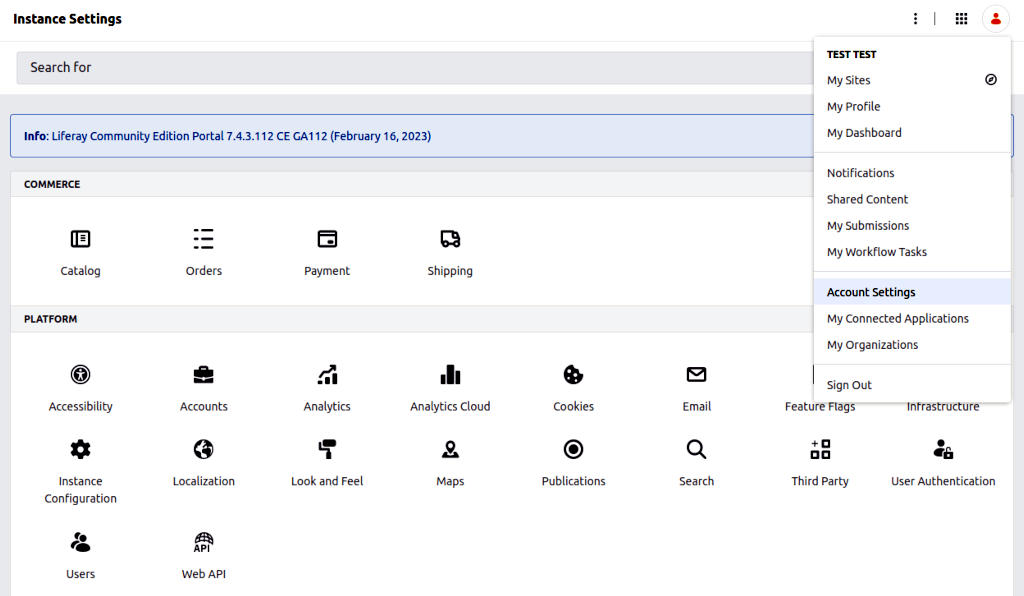Click the COMMERCE section header
The width and height of the screenshot is (1024, 596).
pos(52,184)
